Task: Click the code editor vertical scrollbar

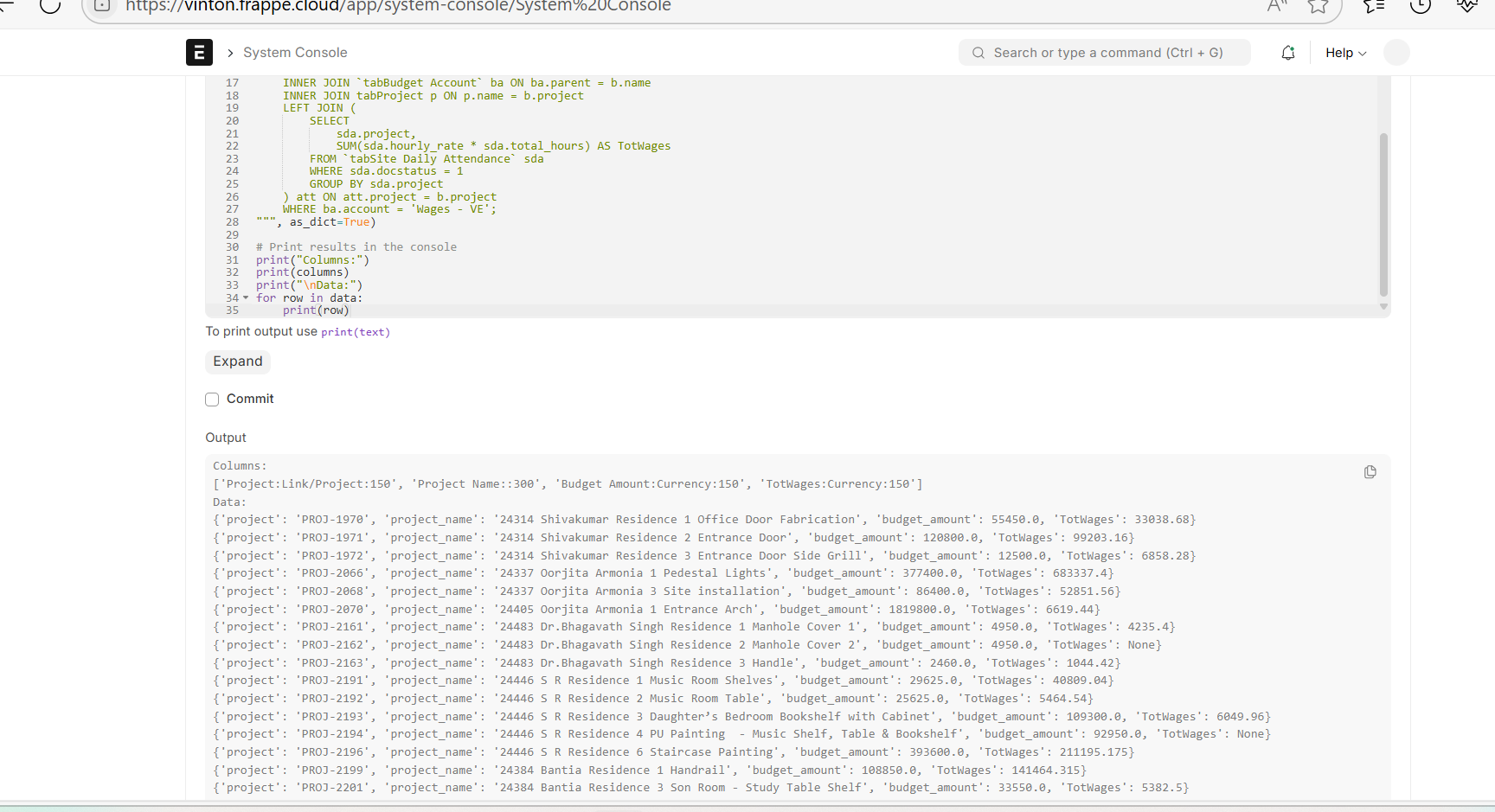Action: pyautogui.click(x=1383, y=214)
